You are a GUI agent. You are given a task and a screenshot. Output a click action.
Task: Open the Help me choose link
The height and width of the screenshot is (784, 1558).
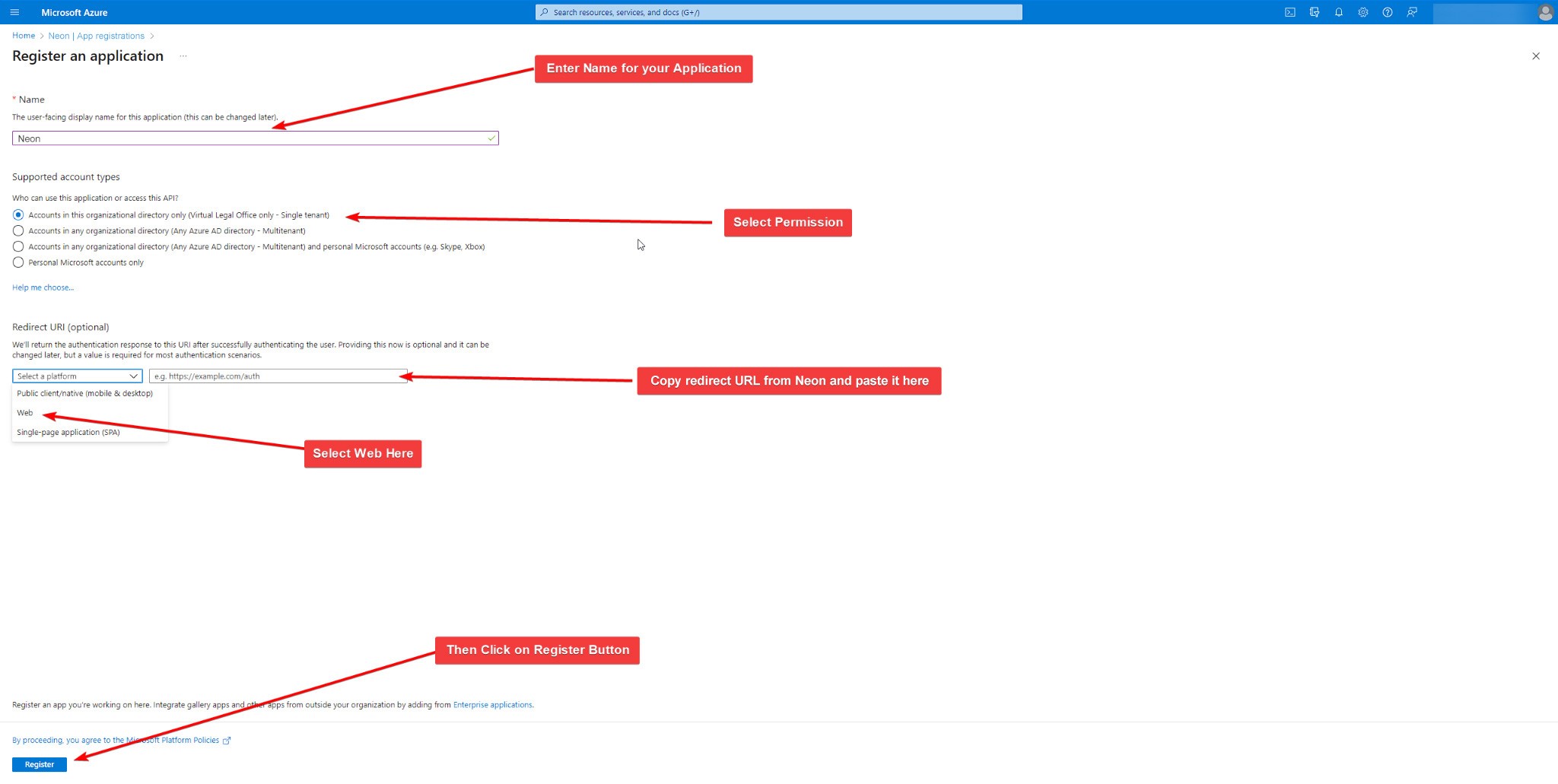click(43, 287)
